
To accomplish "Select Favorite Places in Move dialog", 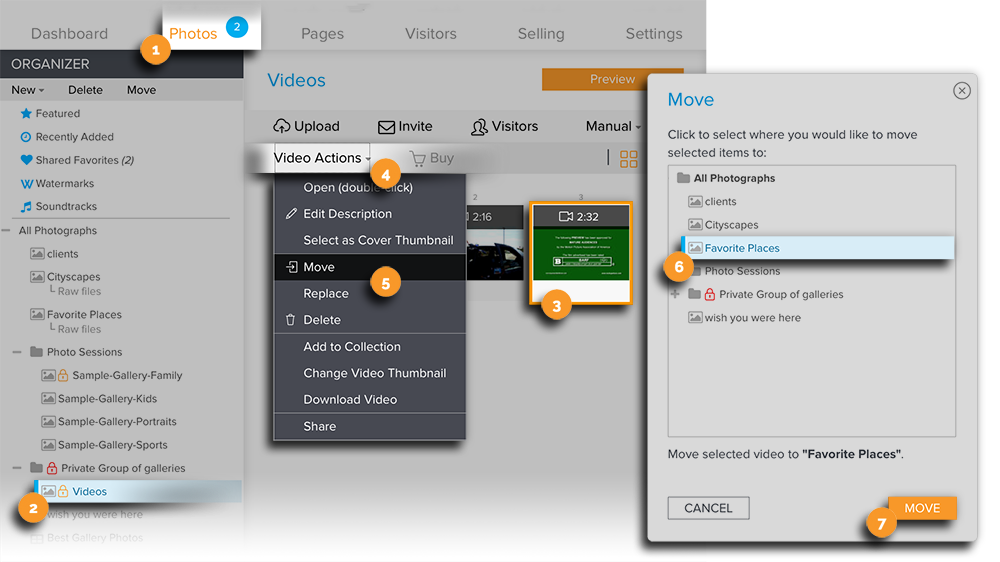I will pyautogui.click(x=818, y=248).
